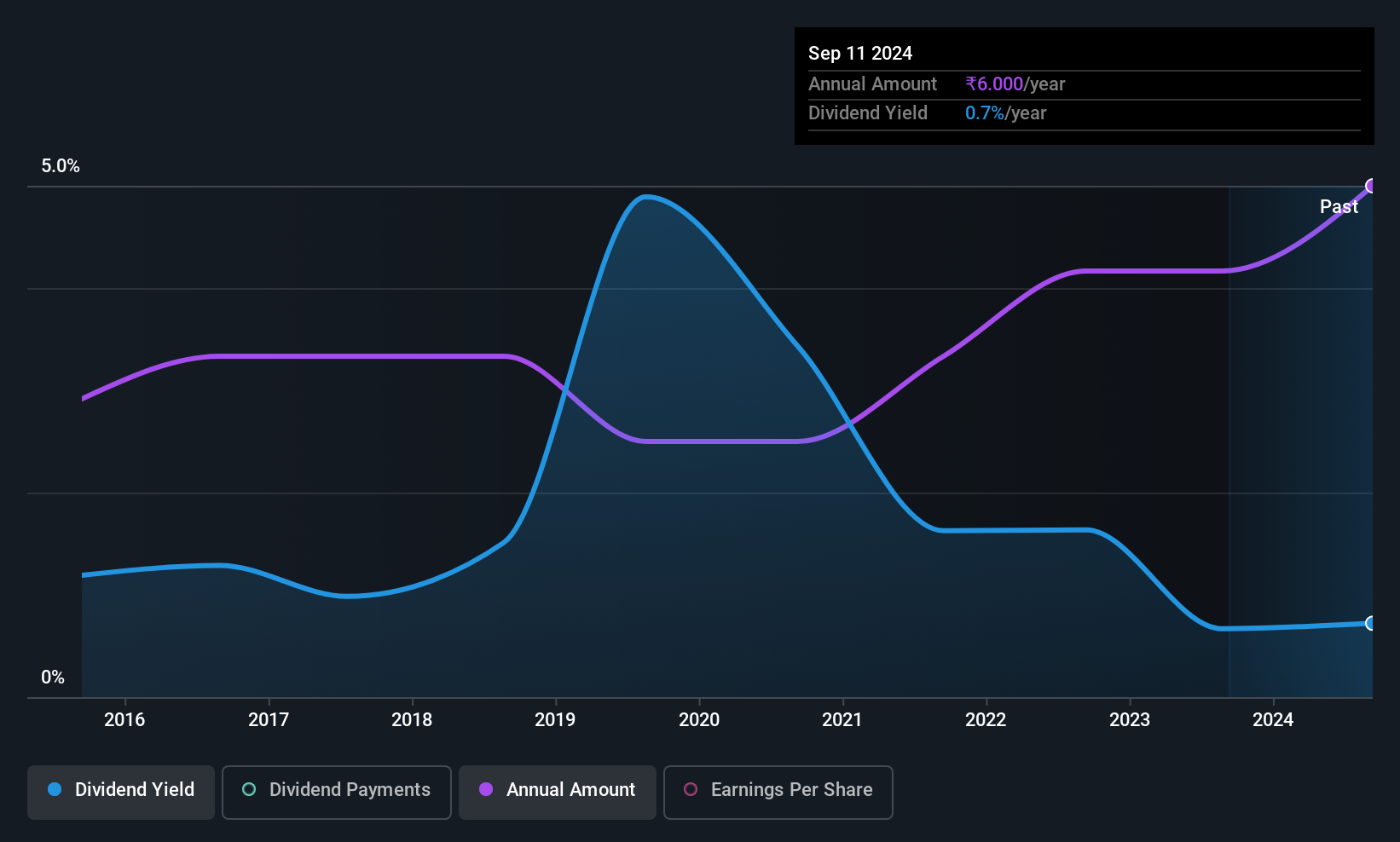Click the Past label on chart
The width and height of the screenshot is (1400, 842).
1339,206
